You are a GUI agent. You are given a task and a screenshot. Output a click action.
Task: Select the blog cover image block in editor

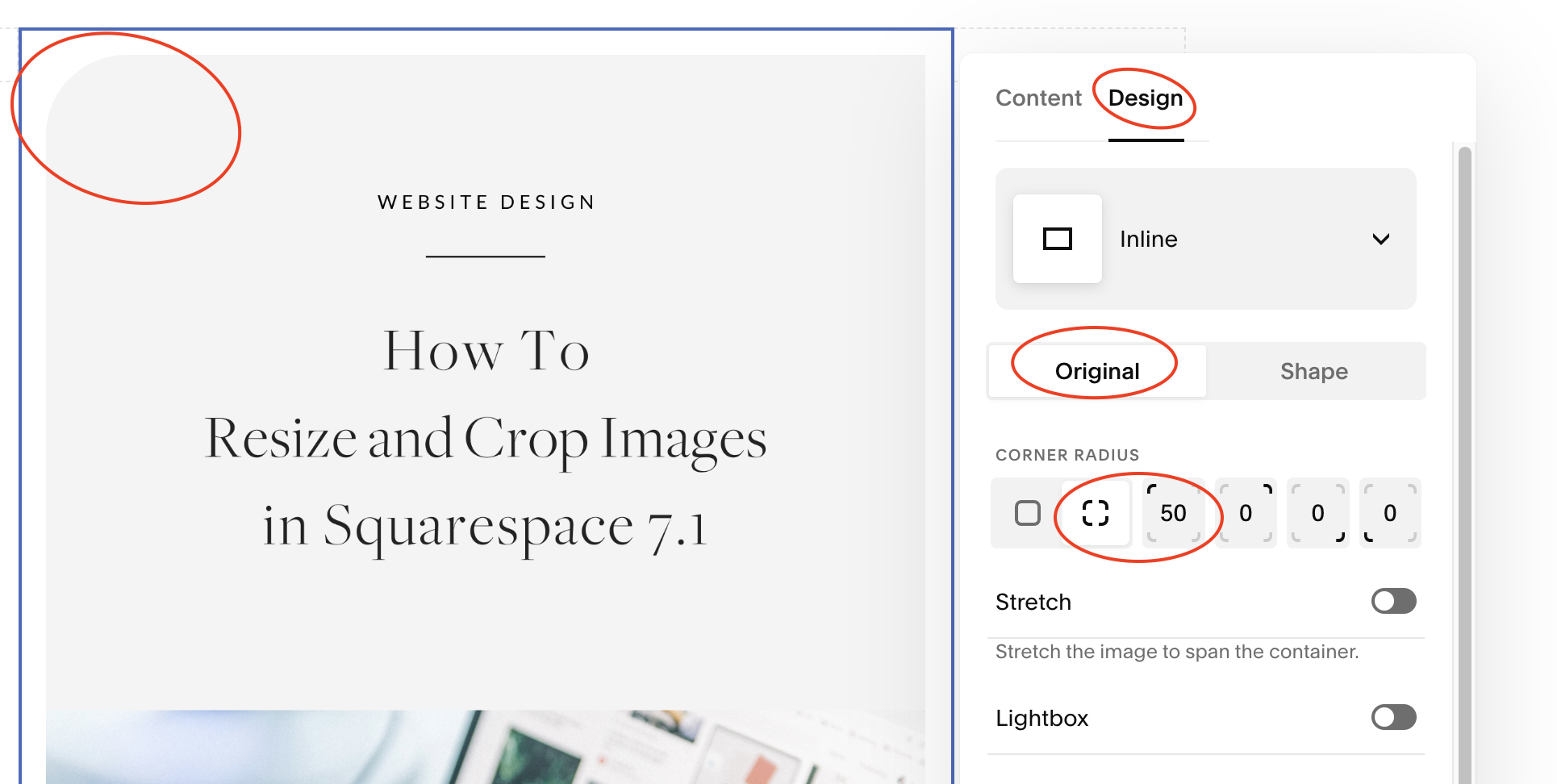pos(484,403)
